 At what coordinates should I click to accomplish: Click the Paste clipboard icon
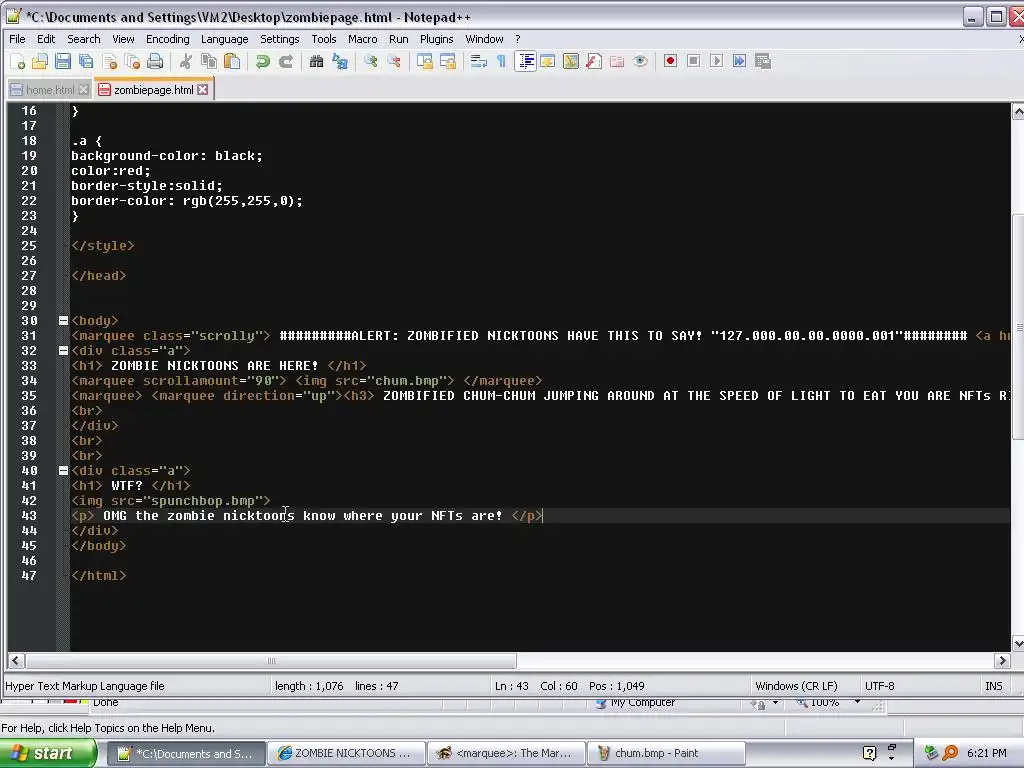pos(232,61)
